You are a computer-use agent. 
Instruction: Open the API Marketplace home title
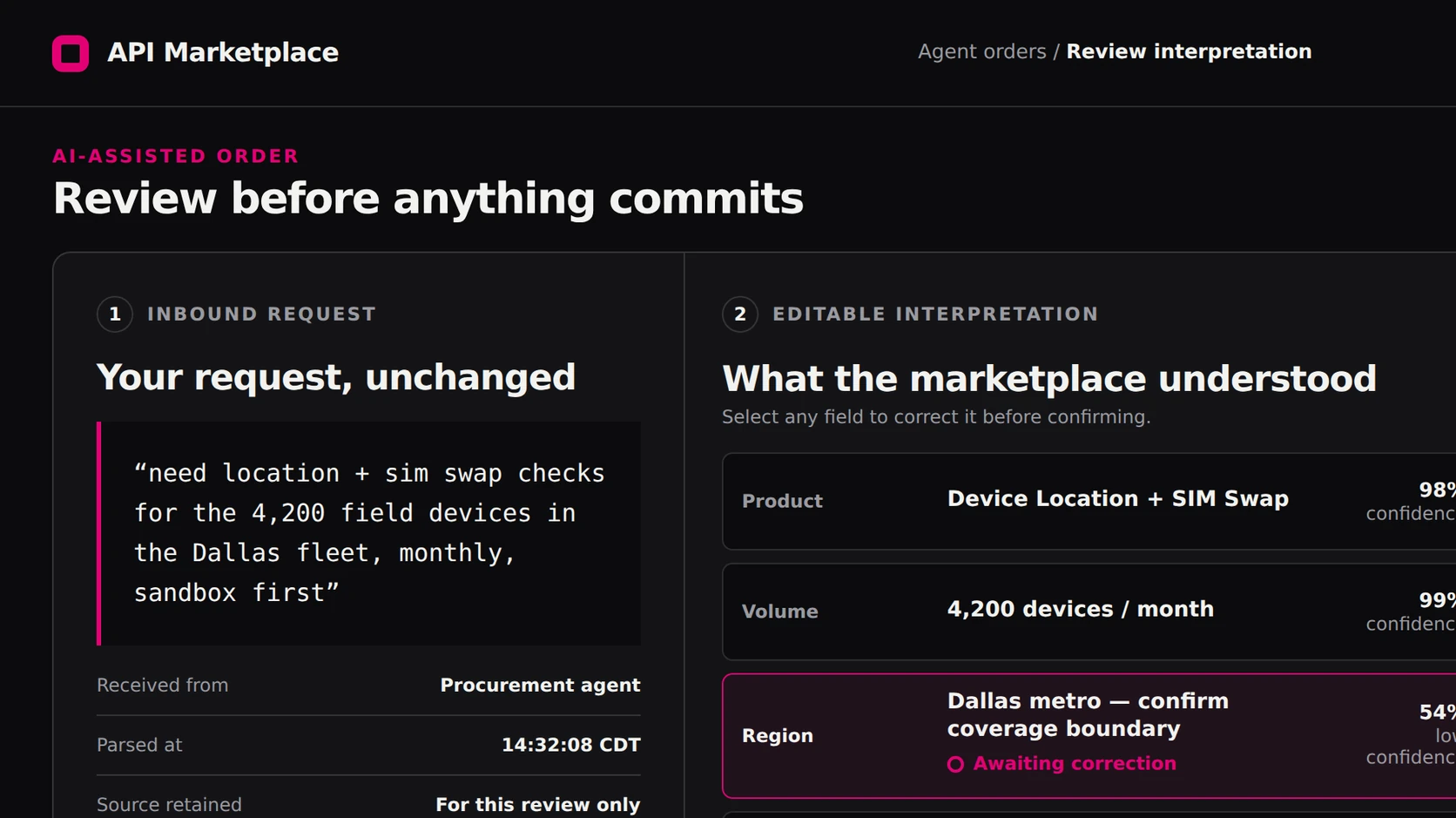223,52
